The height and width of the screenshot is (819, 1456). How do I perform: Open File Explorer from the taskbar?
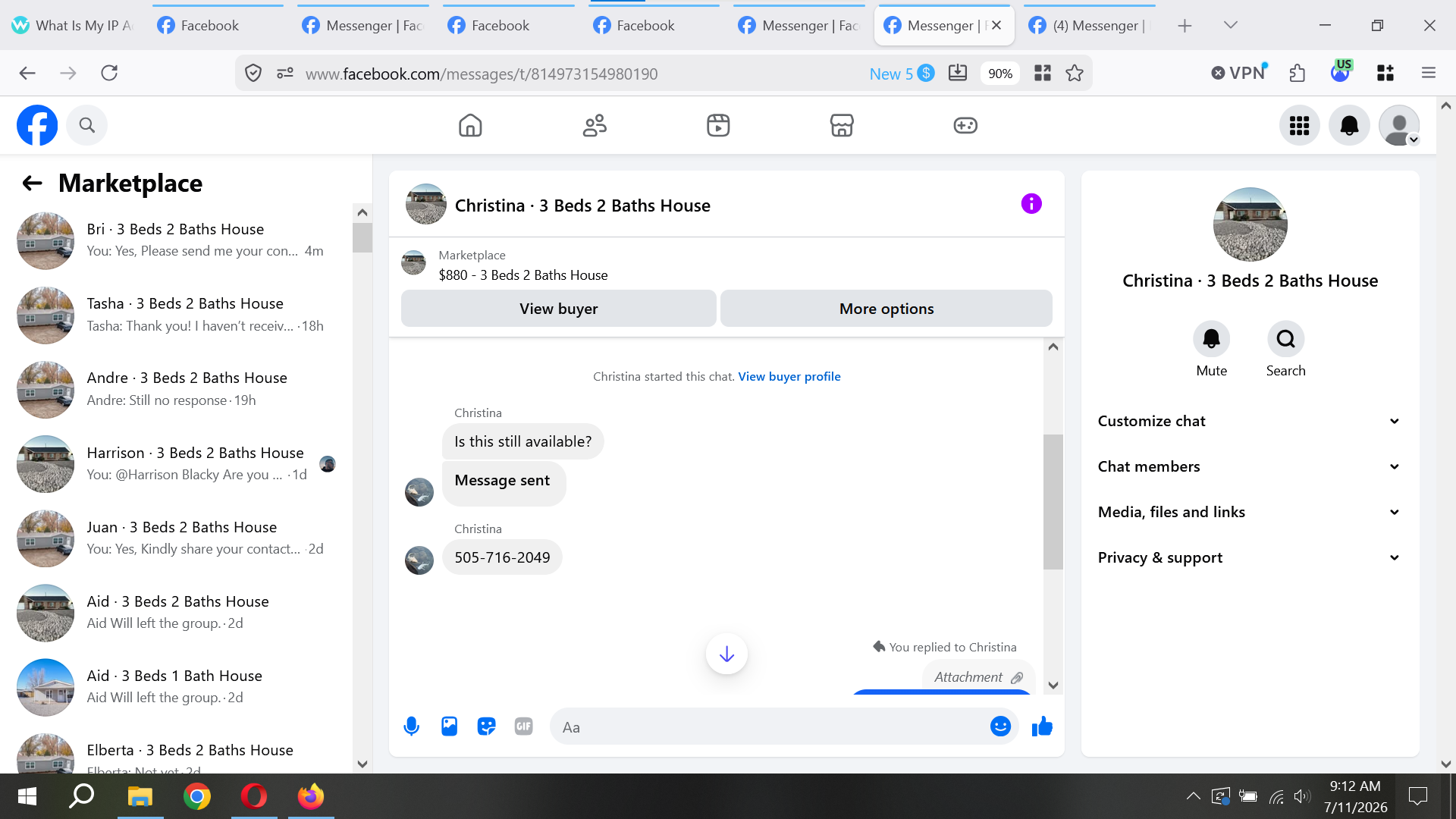(140, 796)
